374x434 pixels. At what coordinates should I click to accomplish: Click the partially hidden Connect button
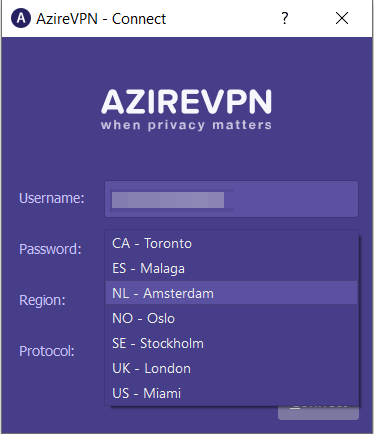pos(318,413)
